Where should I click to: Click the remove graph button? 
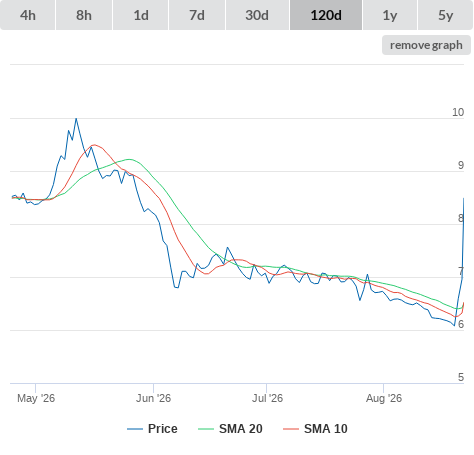tap(426, 45)
